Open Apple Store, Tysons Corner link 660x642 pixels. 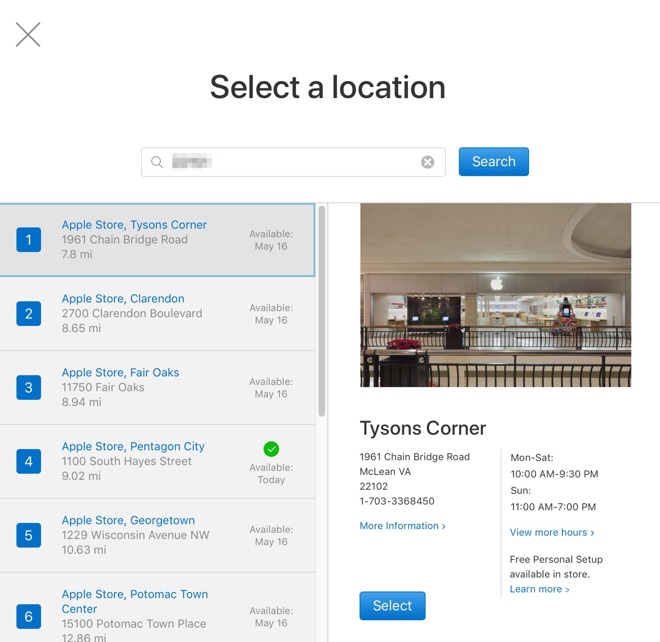pyautogui.click(x=134, y=225)
